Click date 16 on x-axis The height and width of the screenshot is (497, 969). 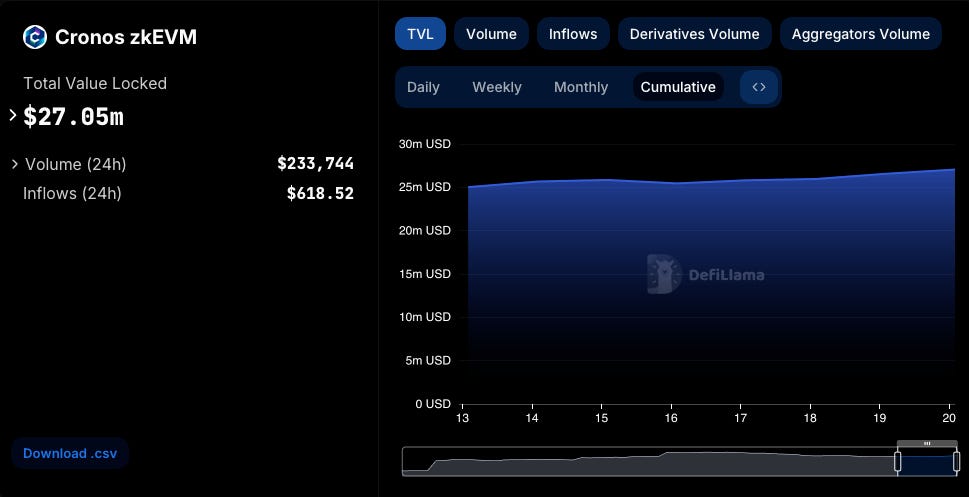[671, 418]
